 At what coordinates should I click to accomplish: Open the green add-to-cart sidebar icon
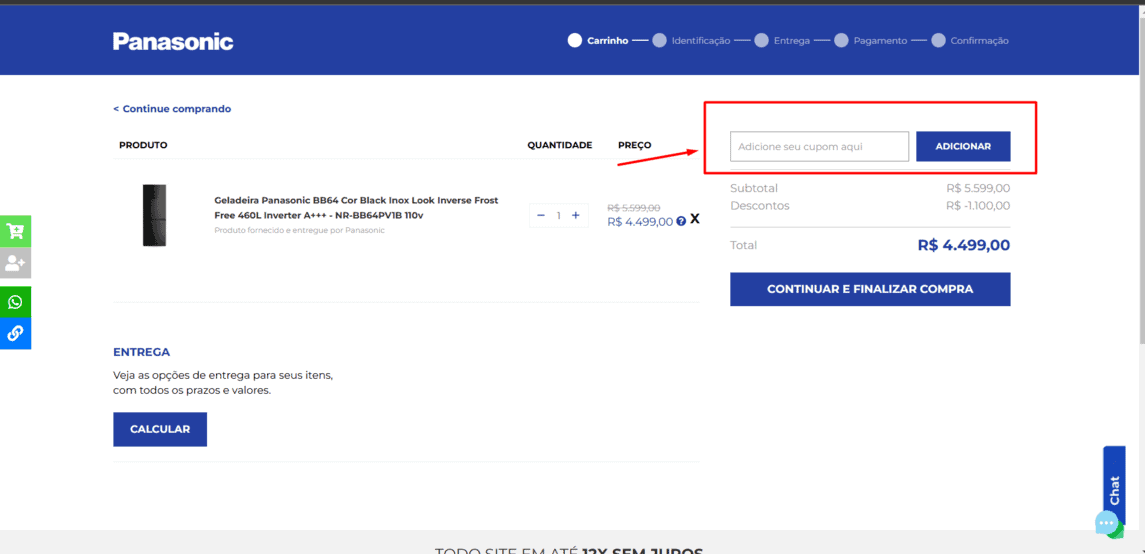click(15, 231)
